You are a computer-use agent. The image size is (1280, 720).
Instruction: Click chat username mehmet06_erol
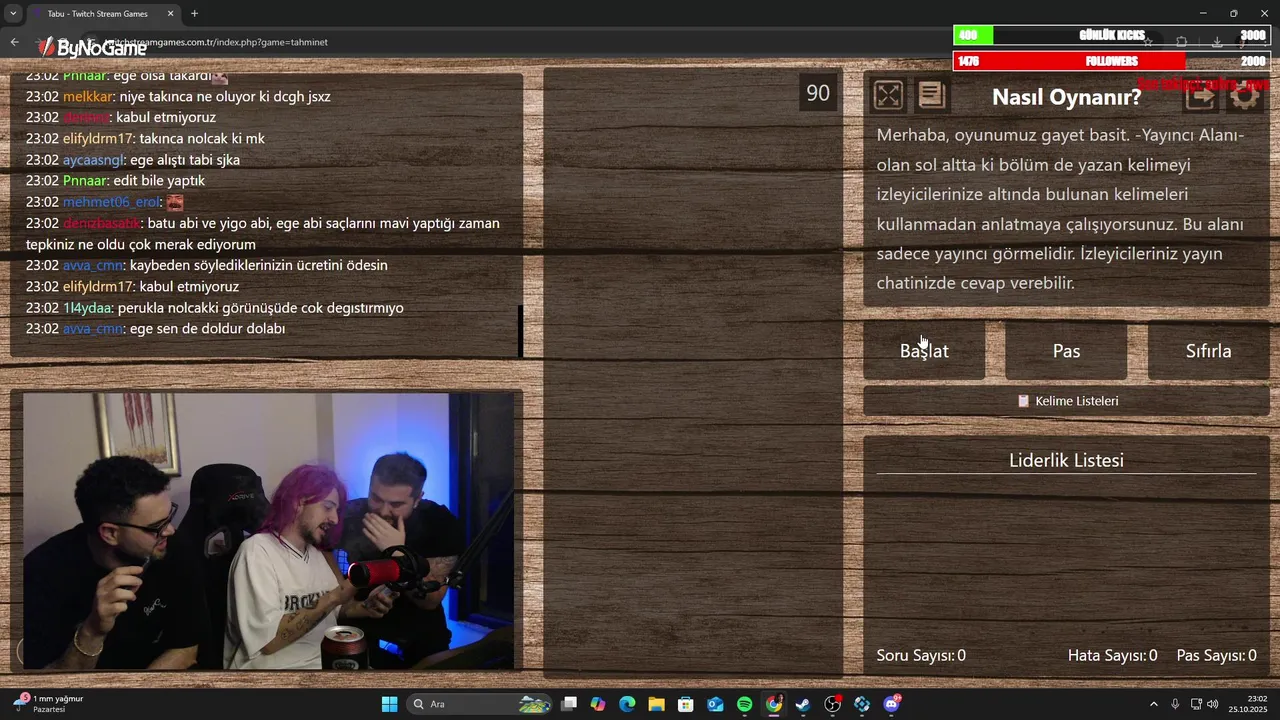pyautogui.click(x=110, y=202)
